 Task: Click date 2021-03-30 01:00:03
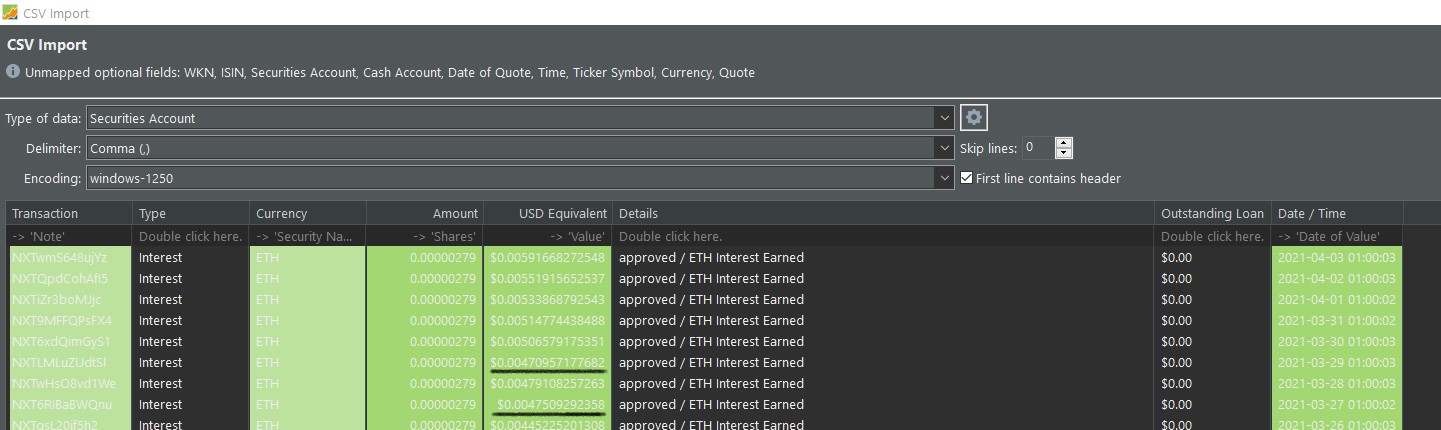1337,341
